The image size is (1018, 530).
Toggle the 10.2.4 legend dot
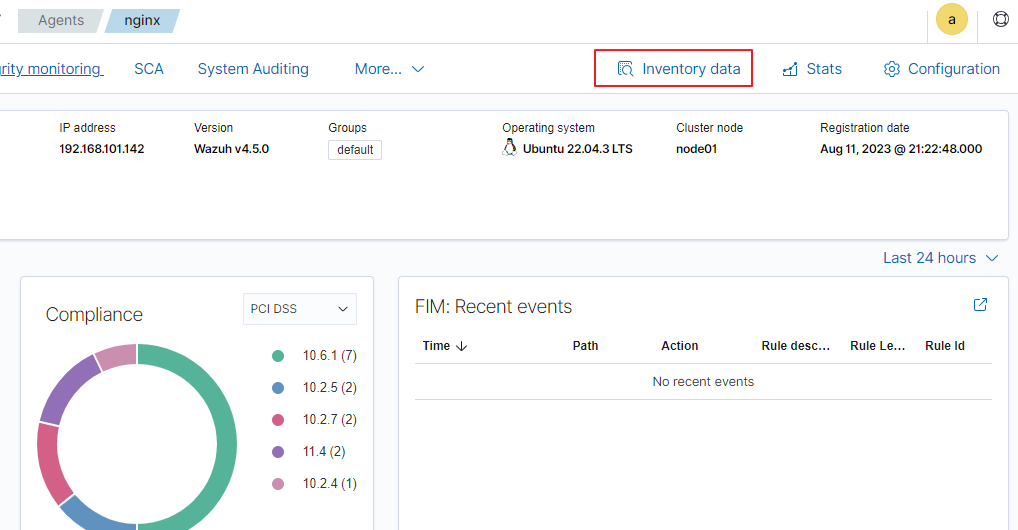[278, 484]
